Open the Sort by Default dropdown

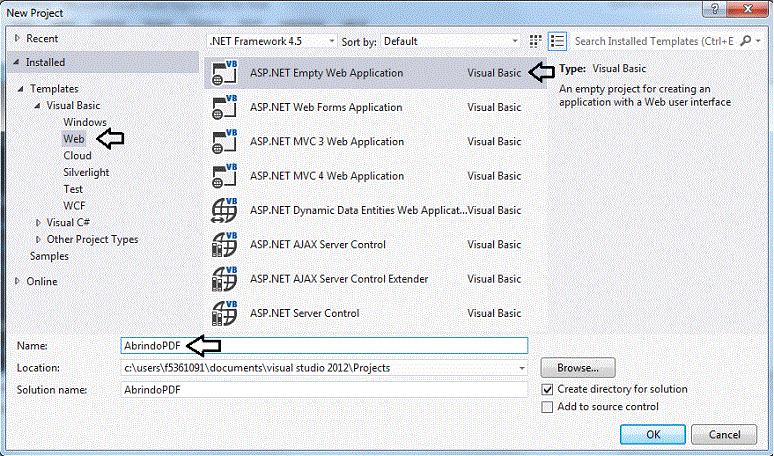coord(451,41)
